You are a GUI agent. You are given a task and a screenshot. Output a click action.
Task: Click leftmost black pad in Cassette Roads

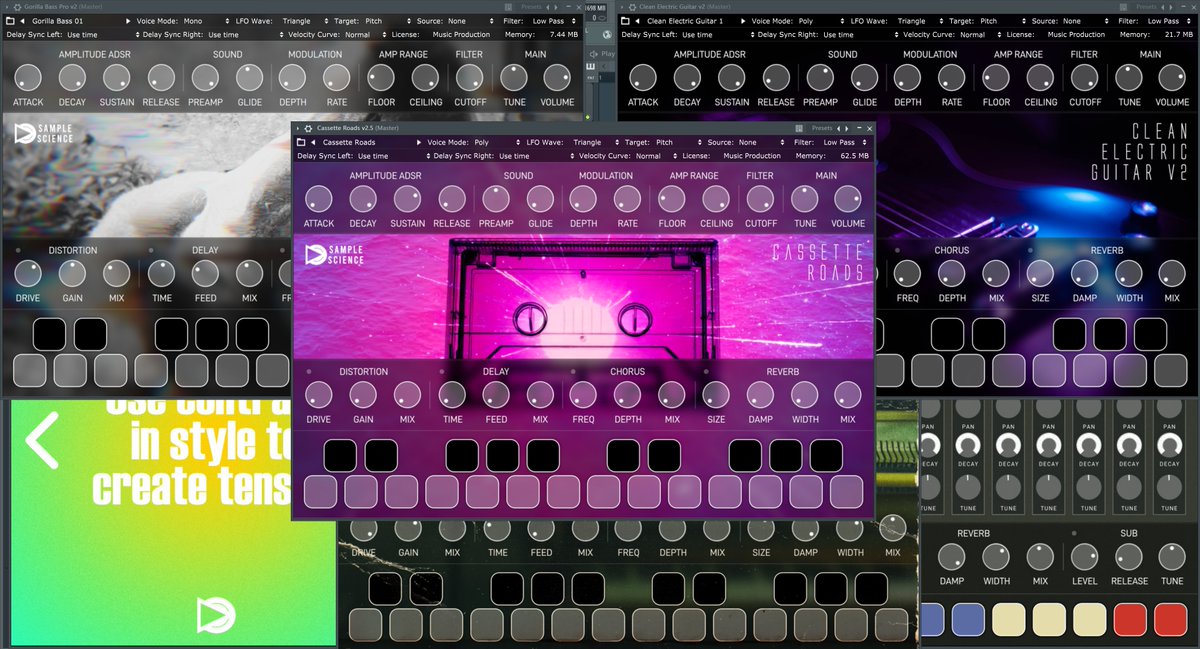(340, 456)
